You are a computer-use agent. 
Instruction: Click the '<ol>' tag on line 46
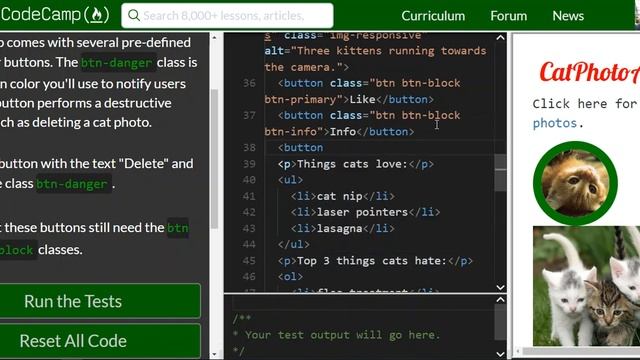point(291,277)
